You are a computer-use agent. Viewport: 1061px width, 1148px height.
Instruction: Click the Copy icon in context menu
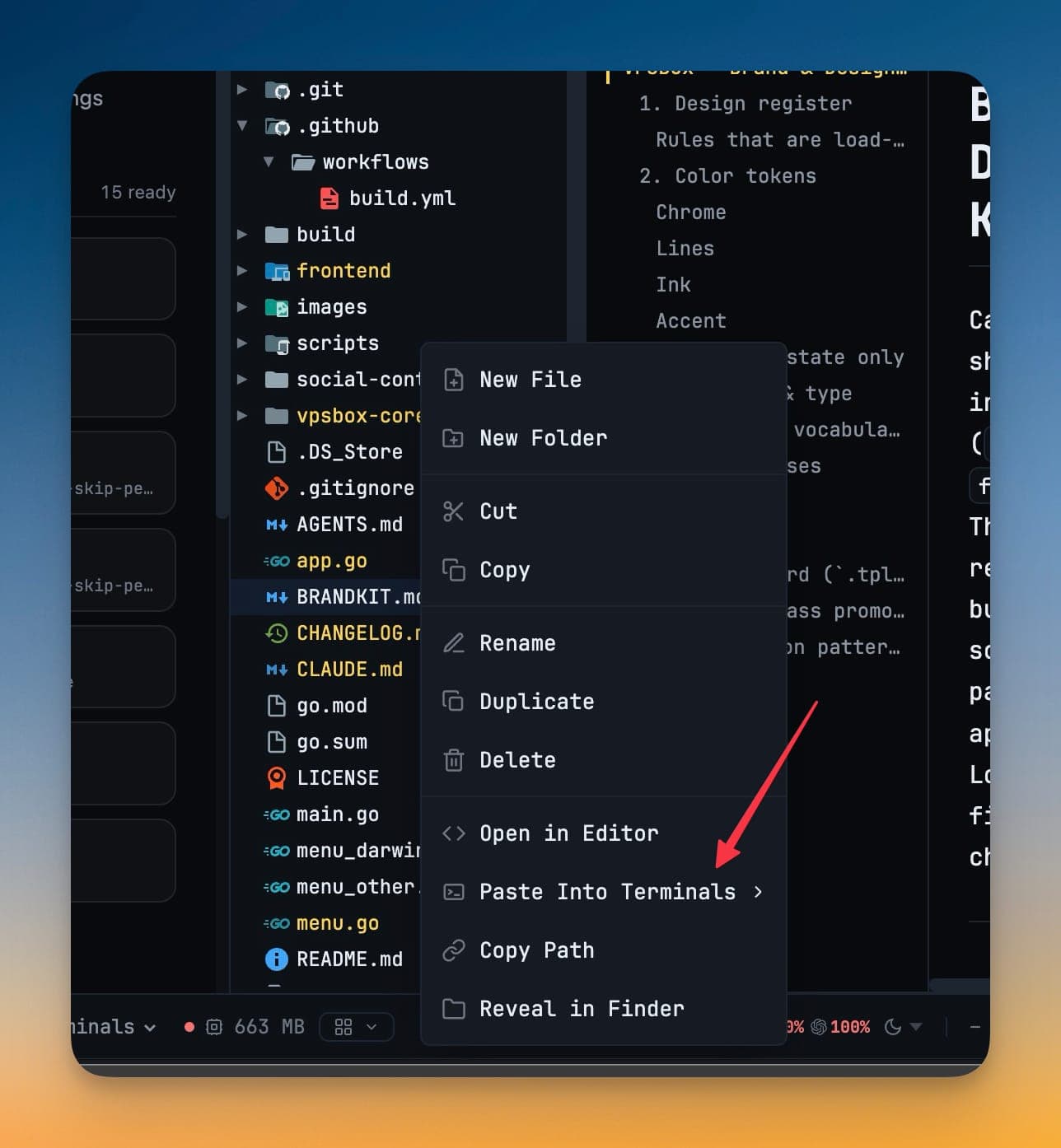point(453,570)
